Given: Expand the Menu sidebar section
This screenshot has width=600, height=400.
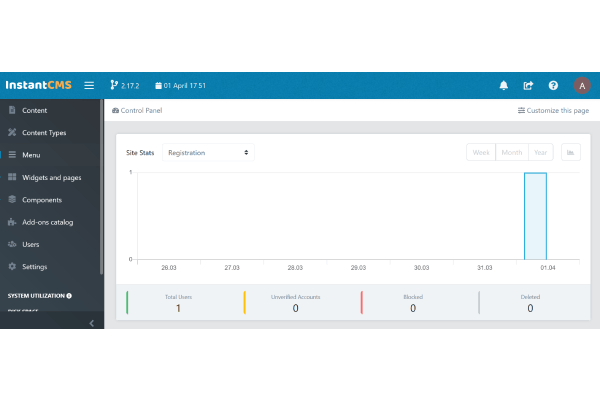Looking at the screenshot, I should 31,155.
